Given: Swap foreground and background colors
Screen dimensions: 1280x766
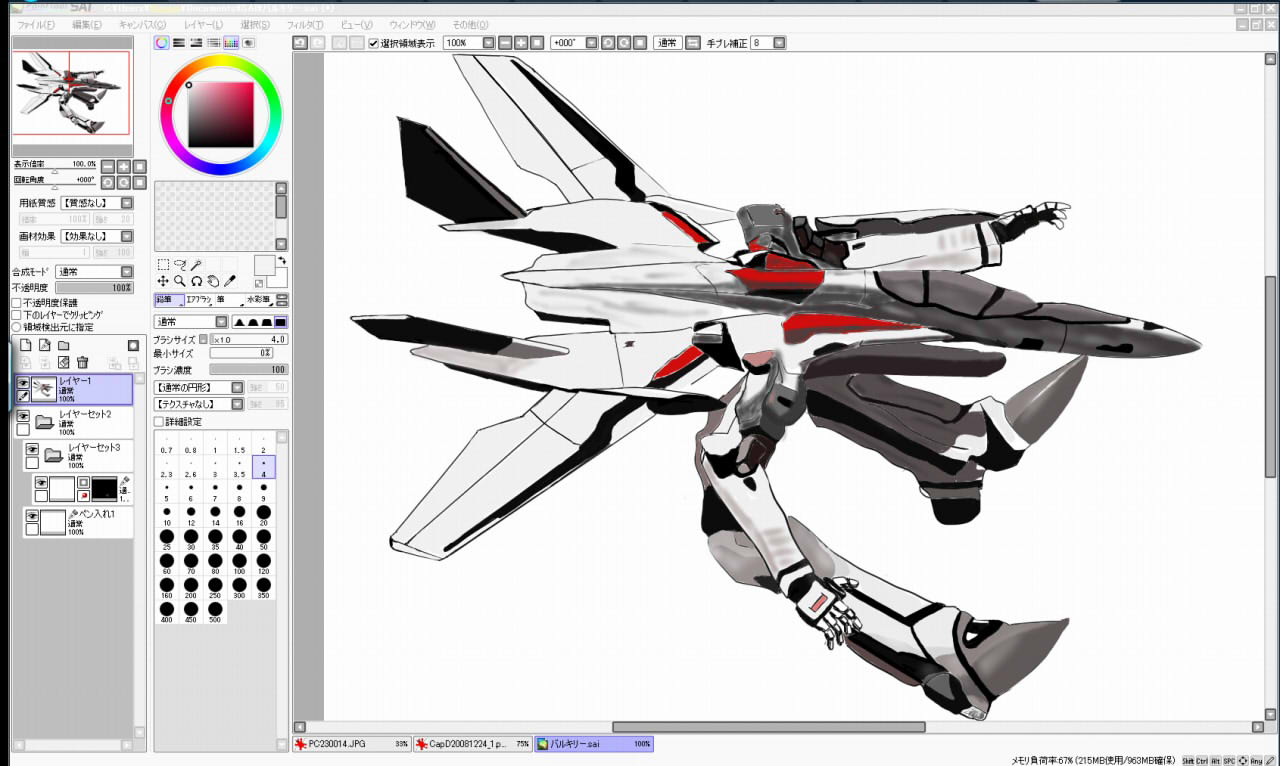Looking at the screenshot, I should point(282,261).
